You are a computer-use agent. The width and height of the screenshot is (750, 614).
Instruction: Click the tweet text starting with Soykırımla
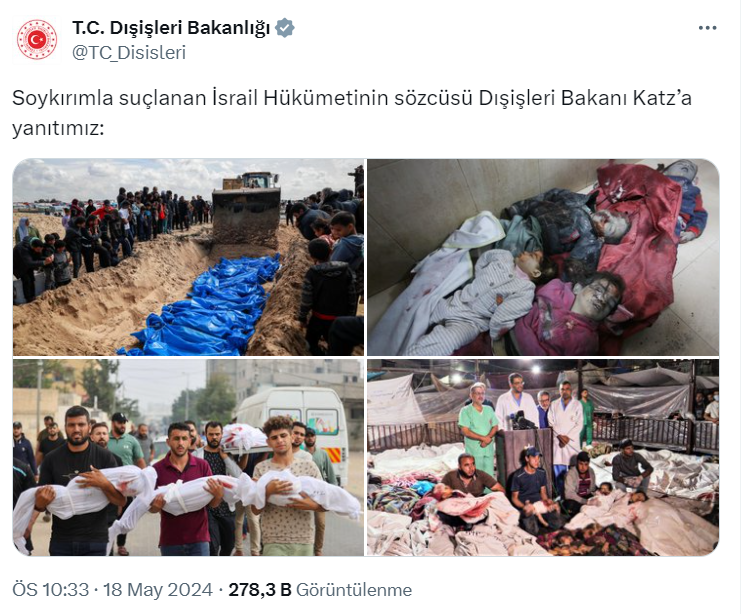point(352,113)
